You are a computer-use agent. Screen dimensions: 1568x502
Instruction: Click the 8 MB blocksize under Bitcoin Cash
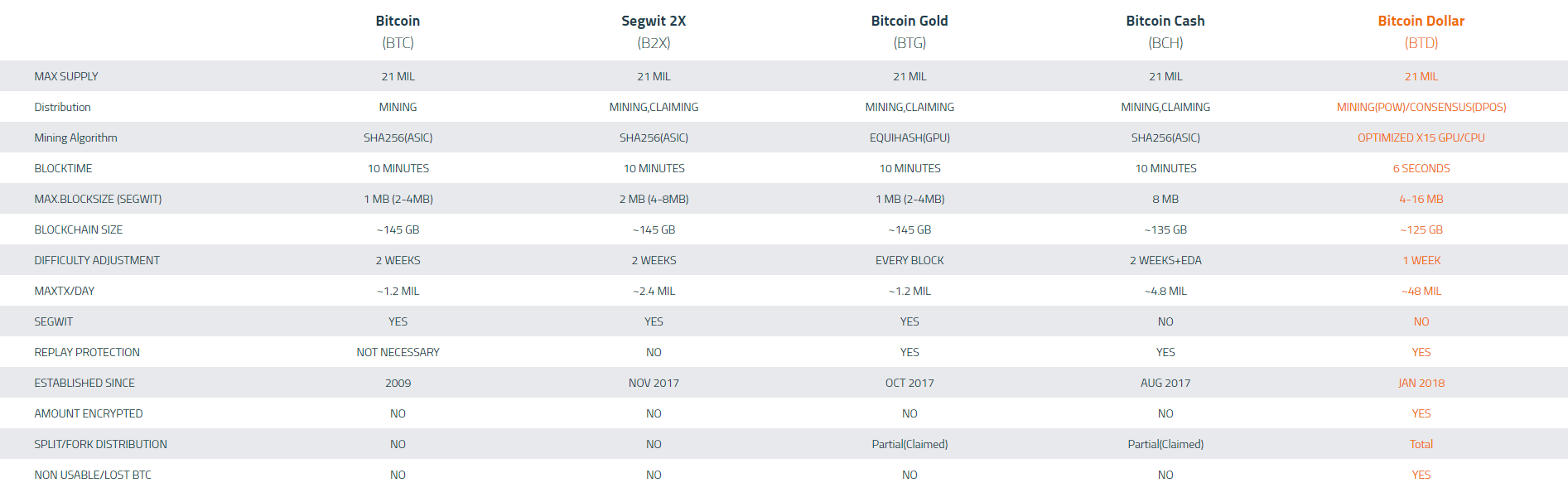[x=1165, y=199]
